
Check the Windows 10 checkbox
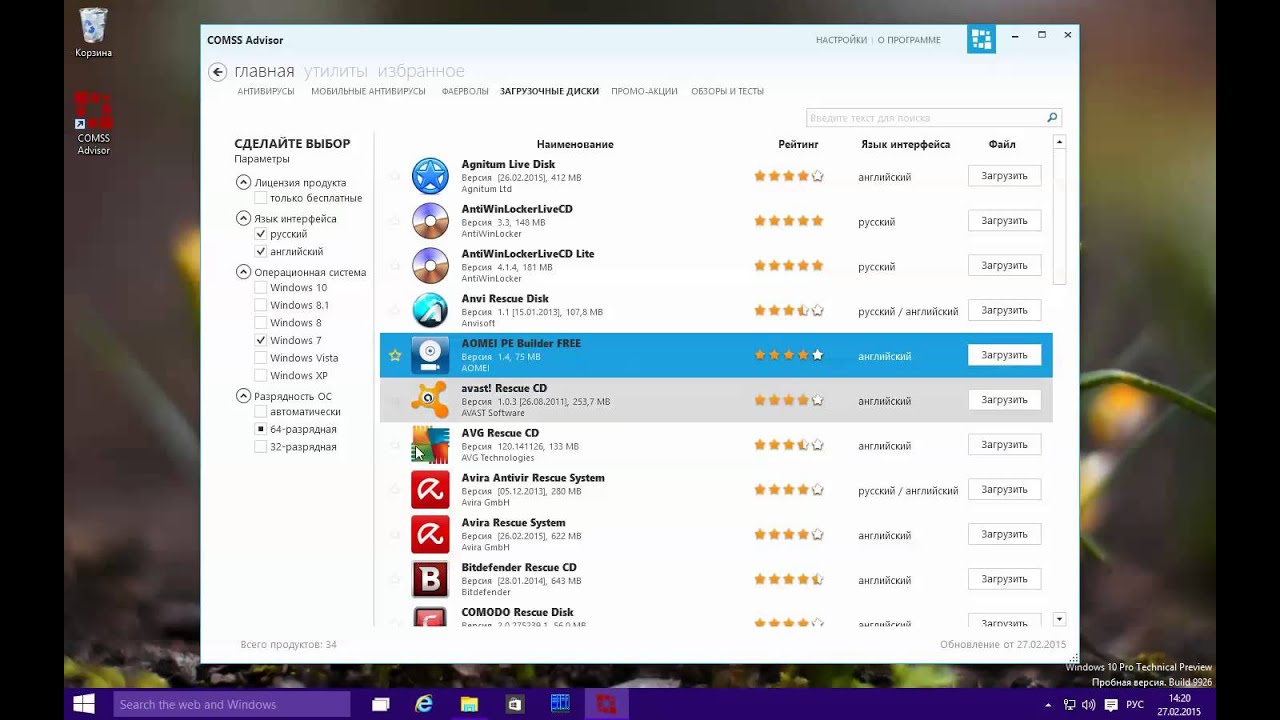[x=260, y=288]
